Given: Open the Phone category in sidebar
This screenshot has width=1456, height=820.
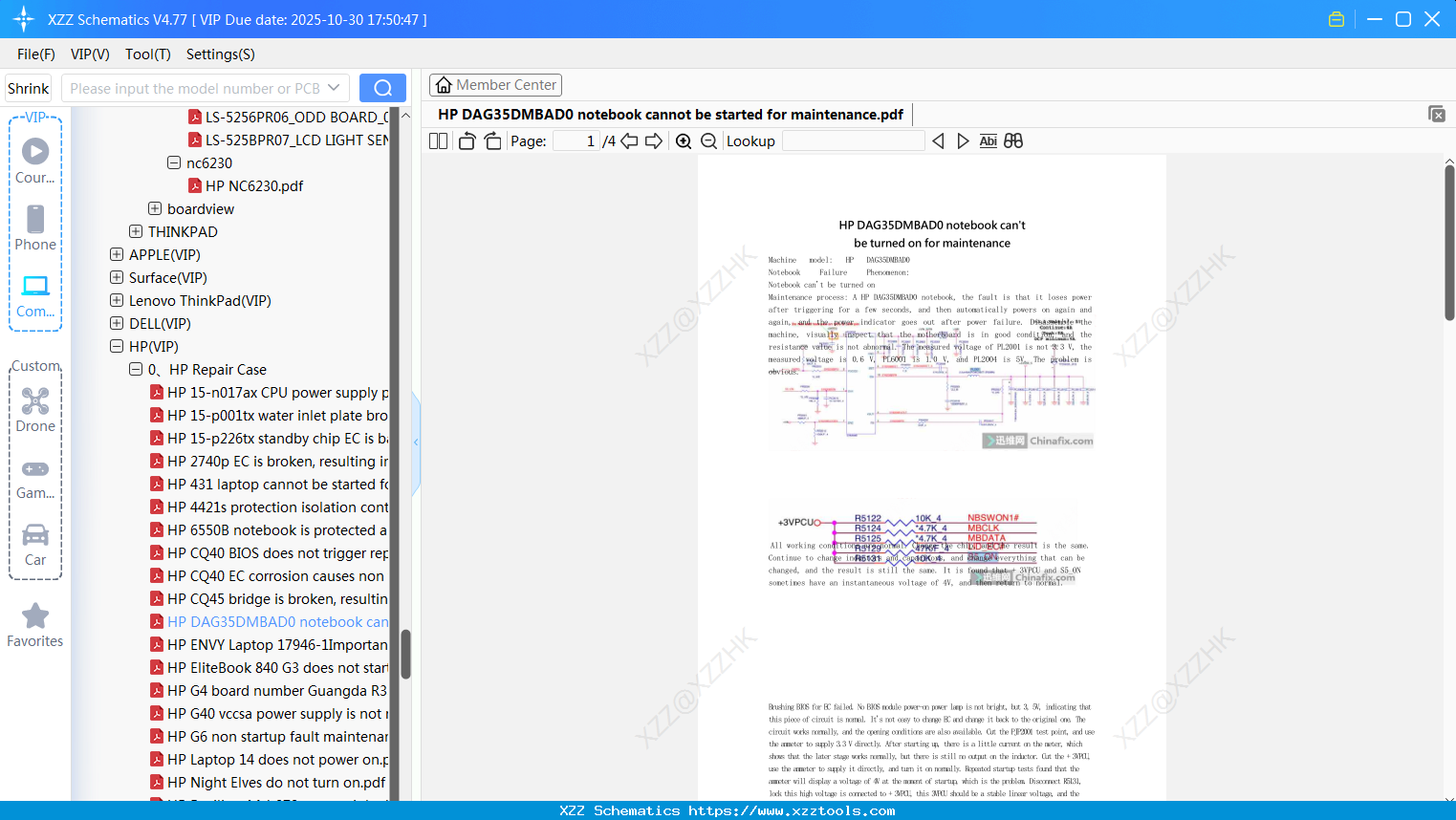Looking at the screenshot, I should click(x=35, y=227).
